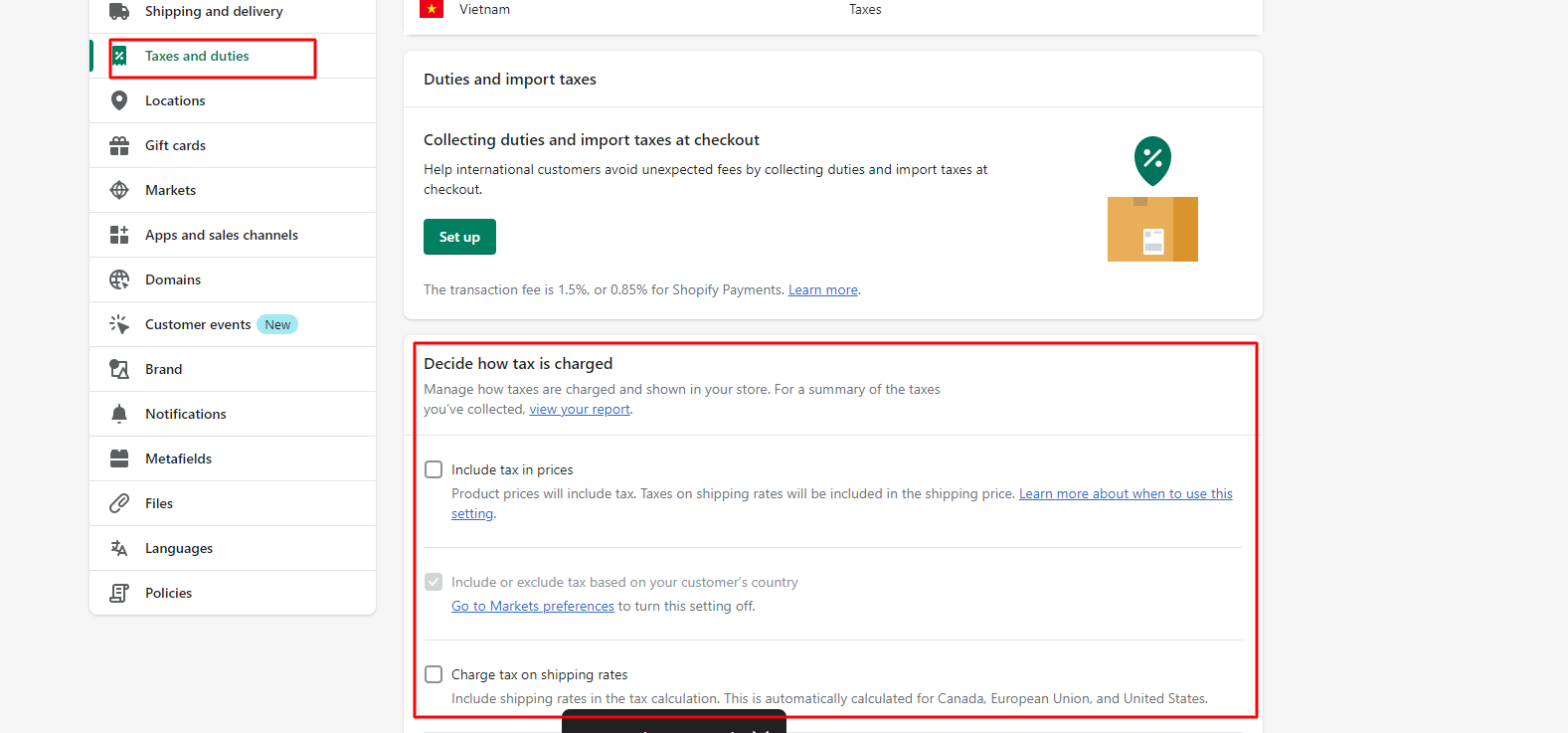Viewport: 1568px width, 733px height.
Task: Click the Apps and sales channels icon
Action: tap(119, 235)
